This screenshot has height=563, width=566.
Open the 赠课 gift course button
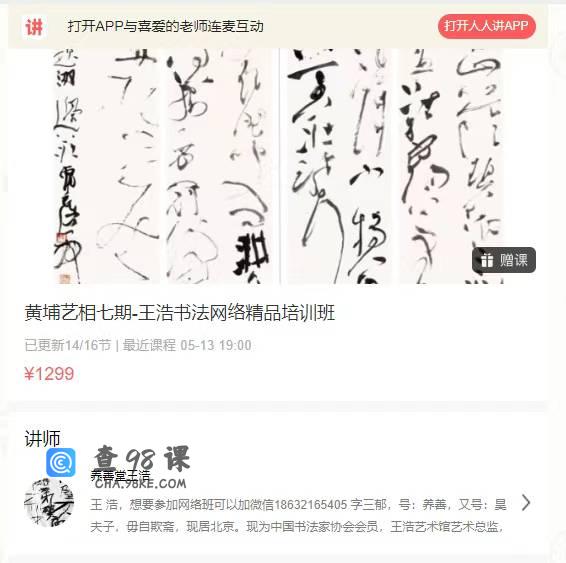[504, 260]
